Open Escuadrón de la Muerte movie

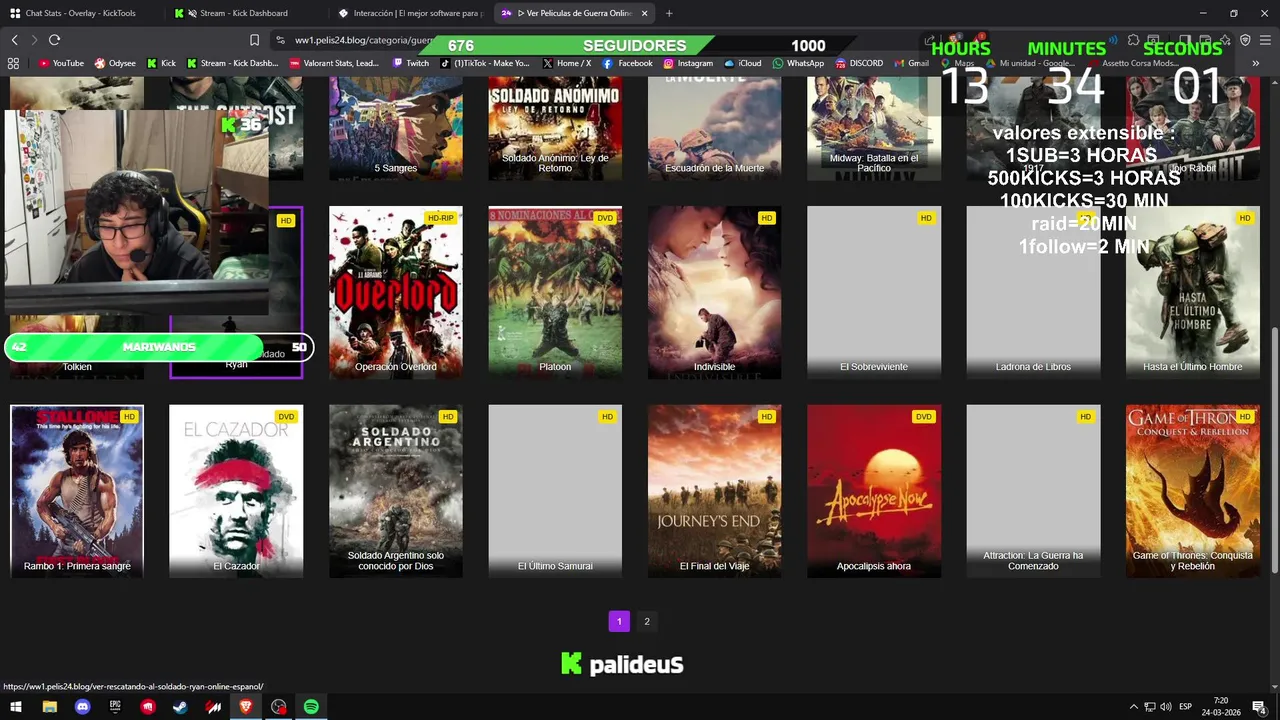[x=714, y=130]
